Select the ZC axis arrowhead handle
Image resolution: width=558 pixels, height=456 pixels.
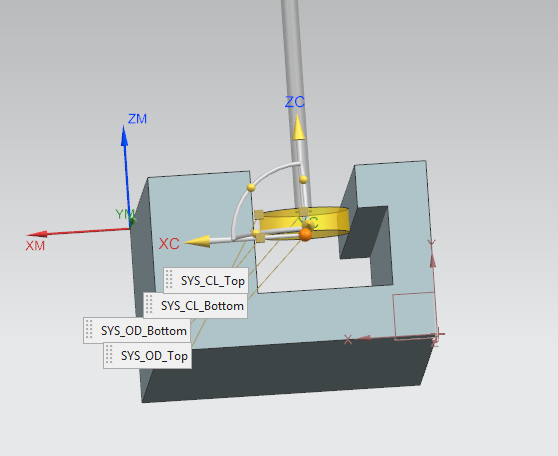click(298, 127)
